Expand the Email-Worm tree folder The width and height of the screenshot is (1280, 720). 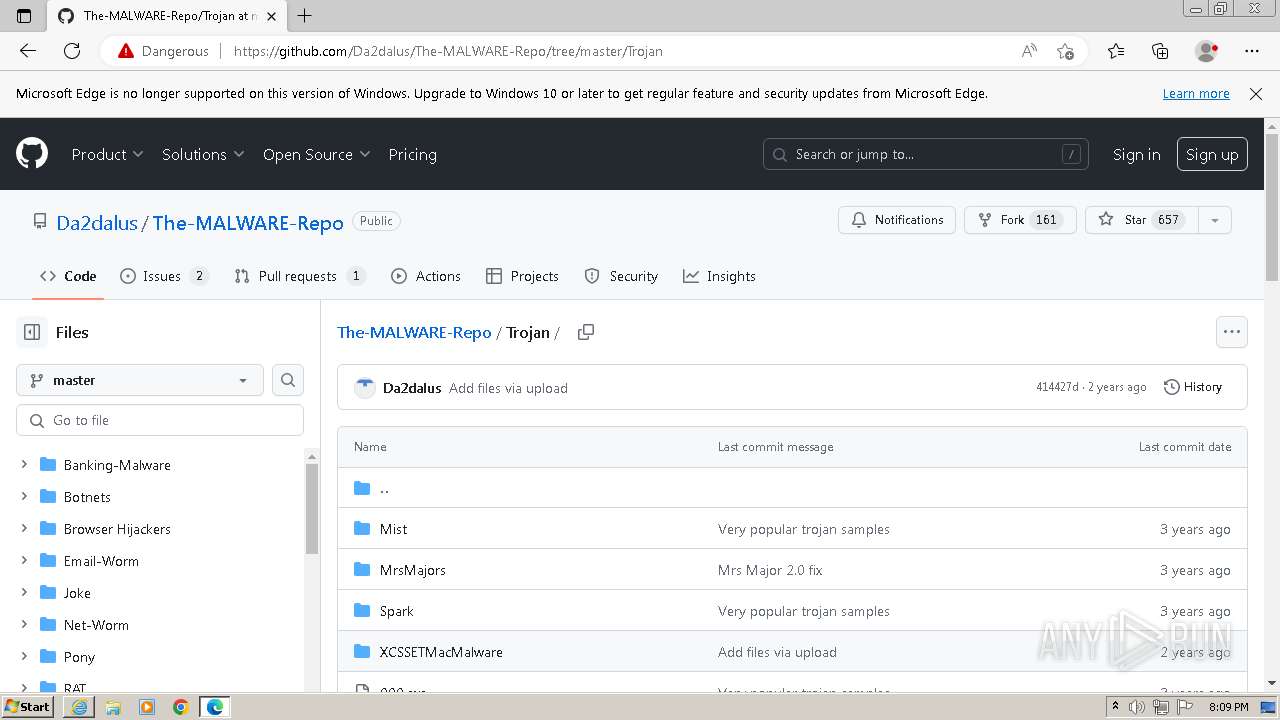pos(24,560)
